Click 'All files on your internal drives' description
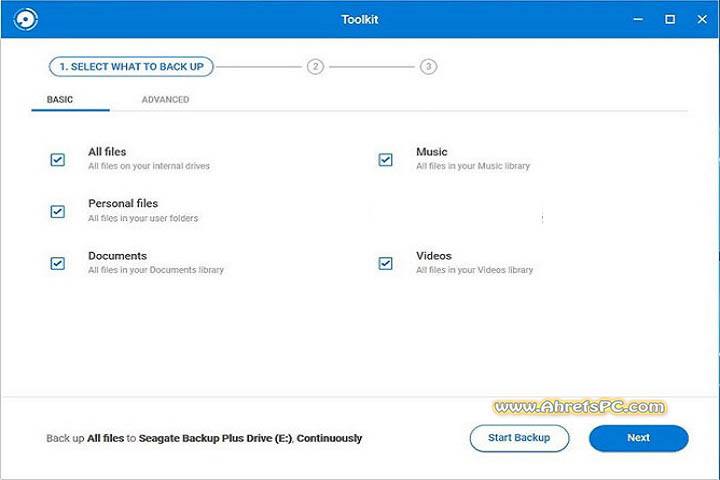This screenshot has height=480, width=720. click(x=149, y=166)
